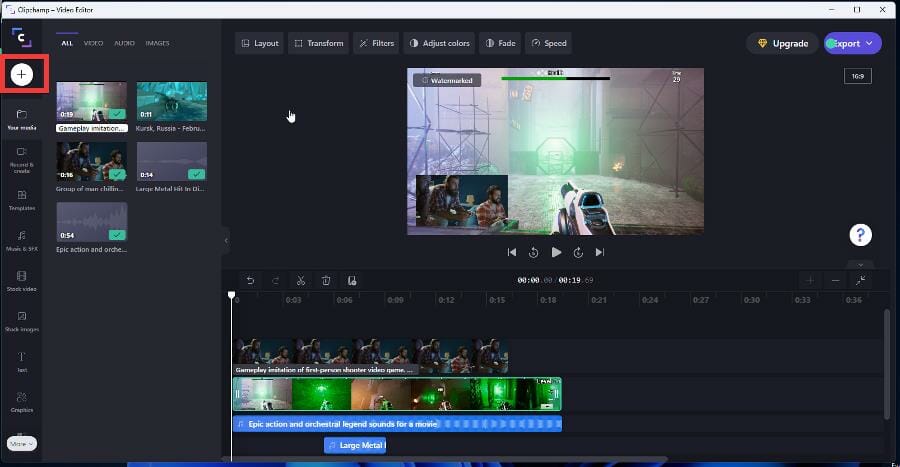Delete selected clip with trash icon
The image size is (900, 467).
tap(326, 281)
